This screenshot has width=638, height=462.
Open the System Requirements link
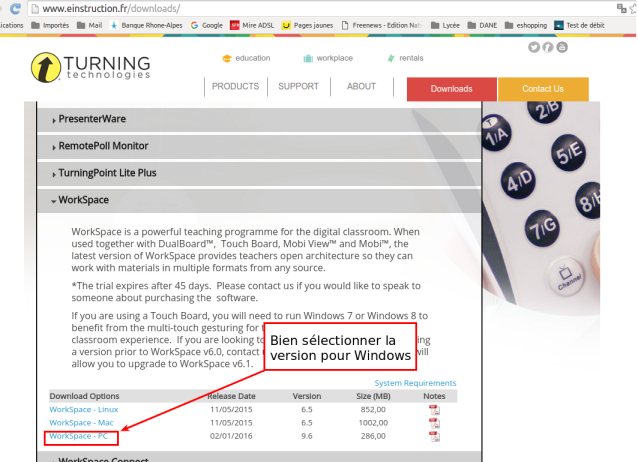point(415,383)
